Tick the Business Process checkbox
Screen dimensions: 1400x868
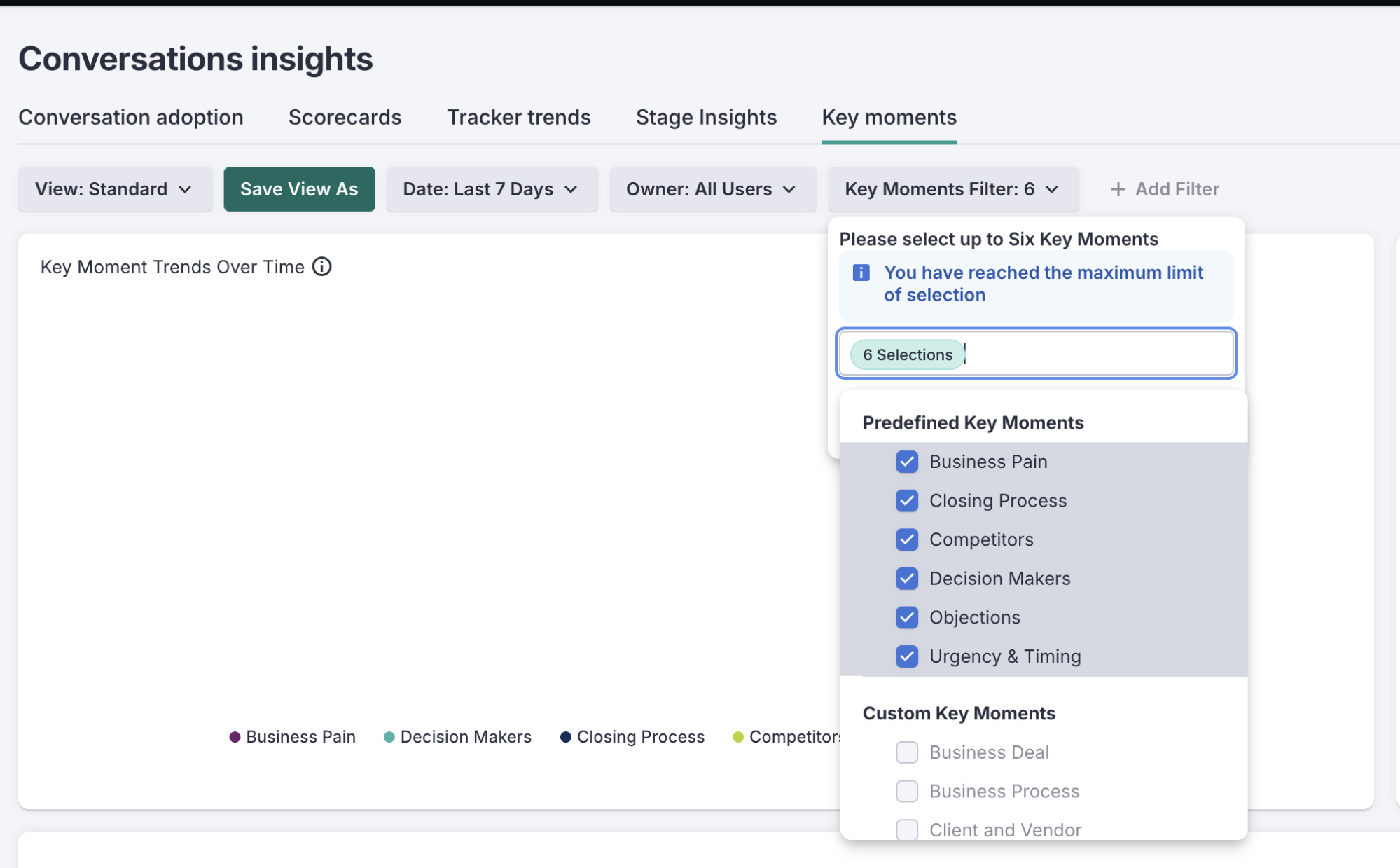907,792
